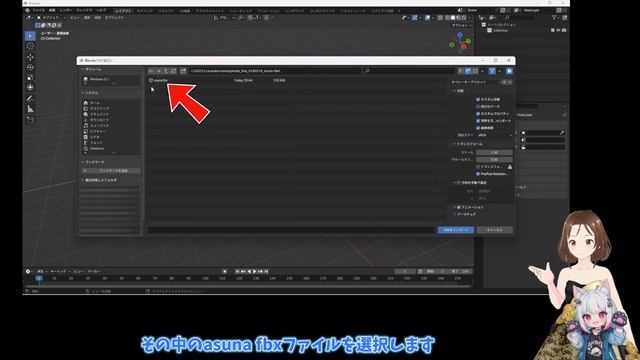
Task: Open the Downloads folder in System list
Action: 110,120
